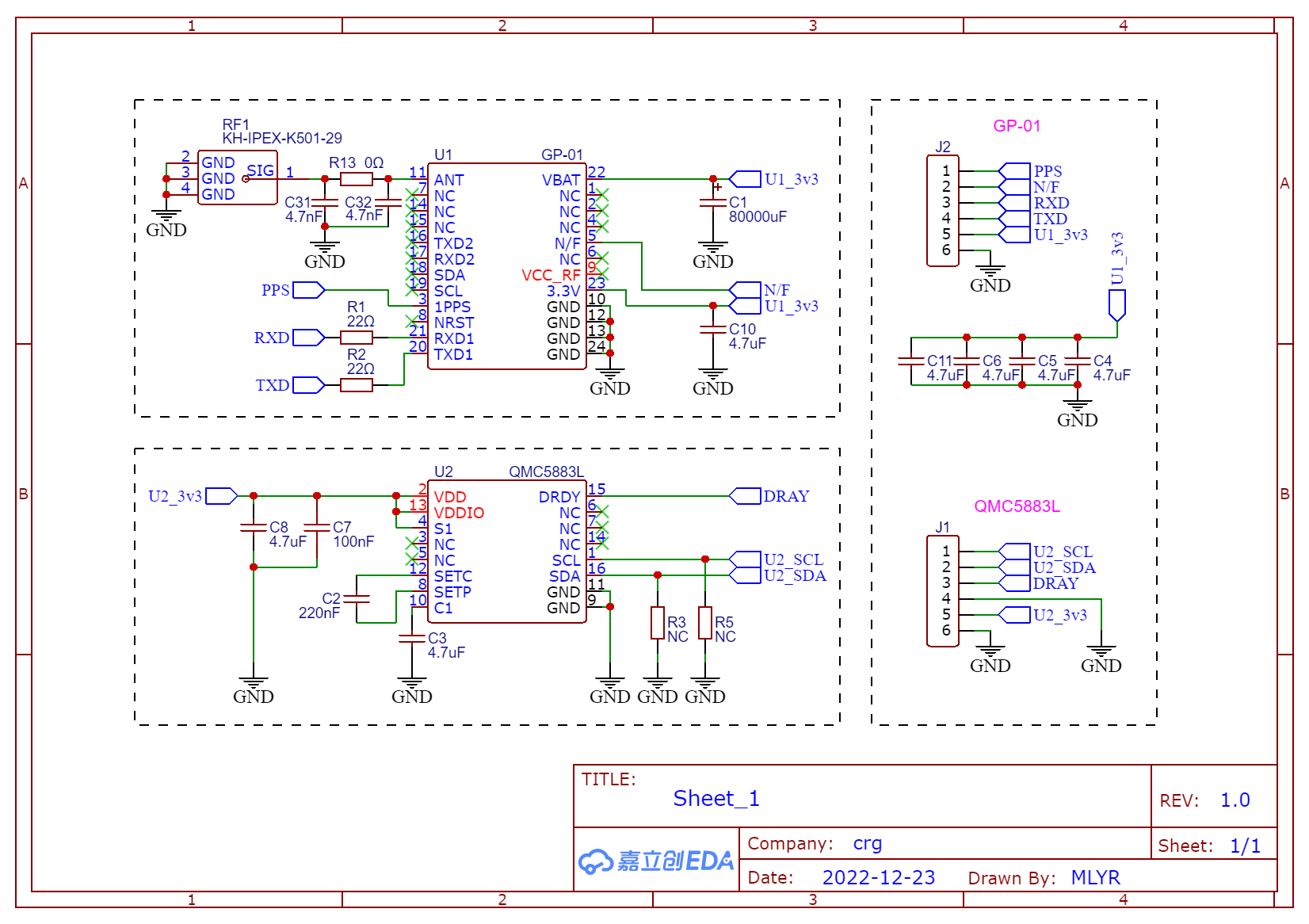Click the Sheet_1 title text
This screenshot has height=924, width=1309.
(716, 799)
